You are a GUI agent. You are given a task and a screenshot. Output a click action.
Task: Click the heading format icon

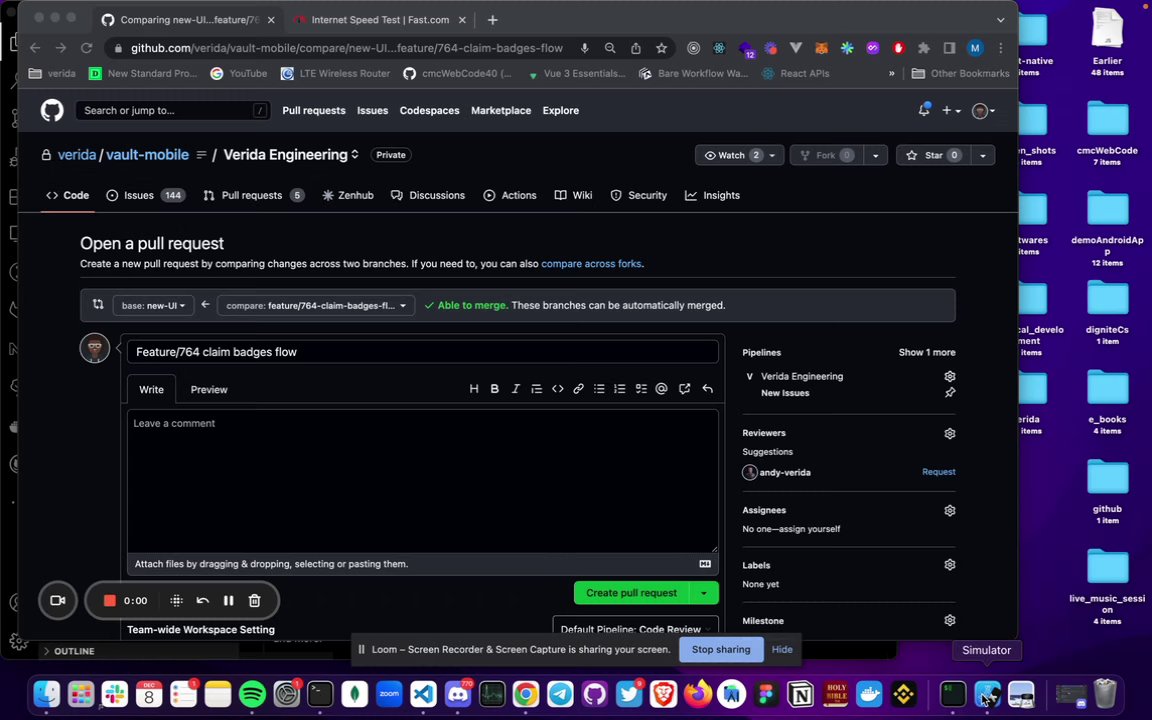click(474, 389)
